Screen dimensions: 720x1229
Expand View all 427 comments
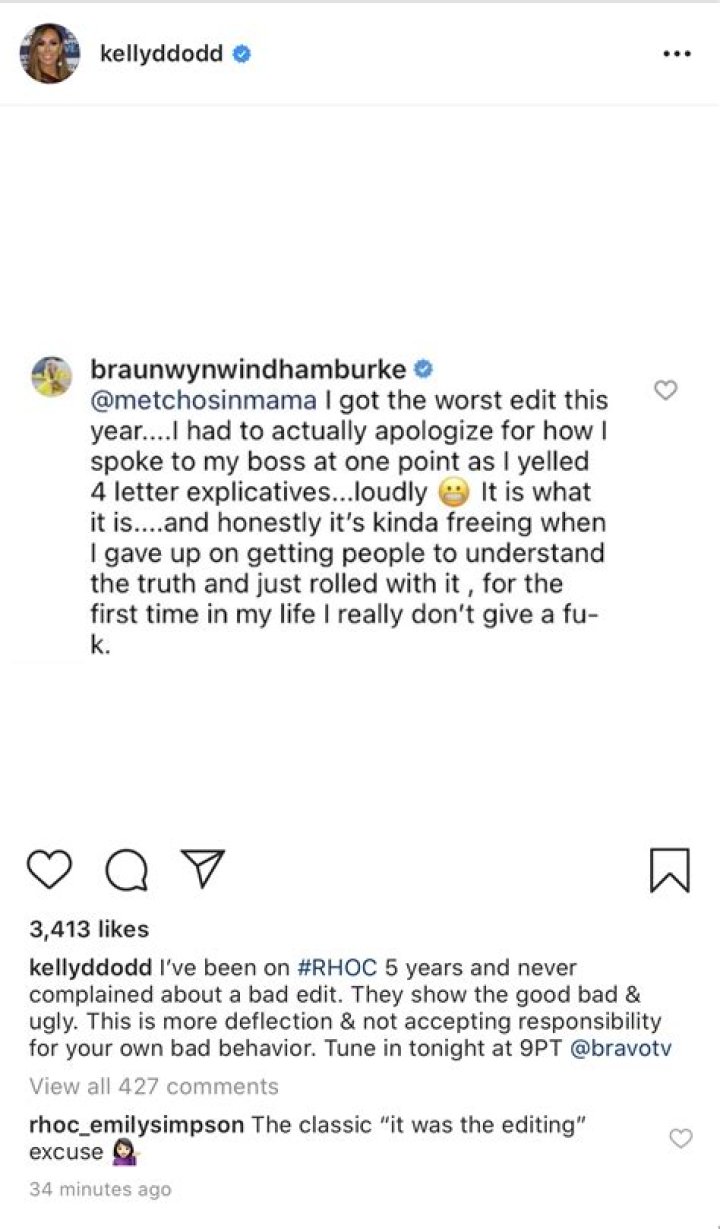point(154,1086)
